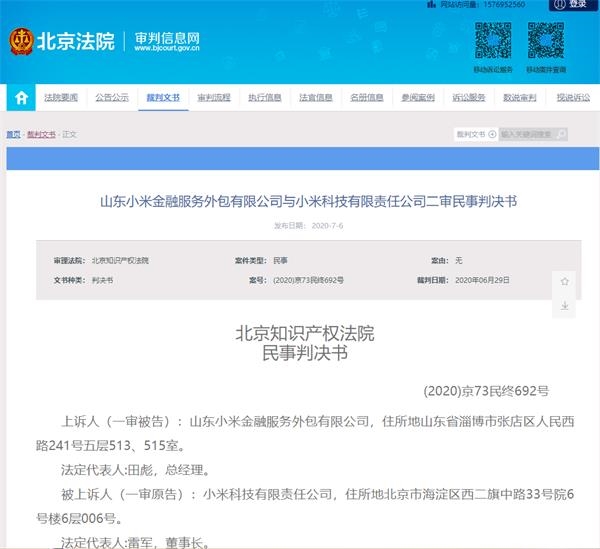Screen dimensions: 600x549
Task: Click the 北京知识产权法院 document heading
Action: point(305,333)
